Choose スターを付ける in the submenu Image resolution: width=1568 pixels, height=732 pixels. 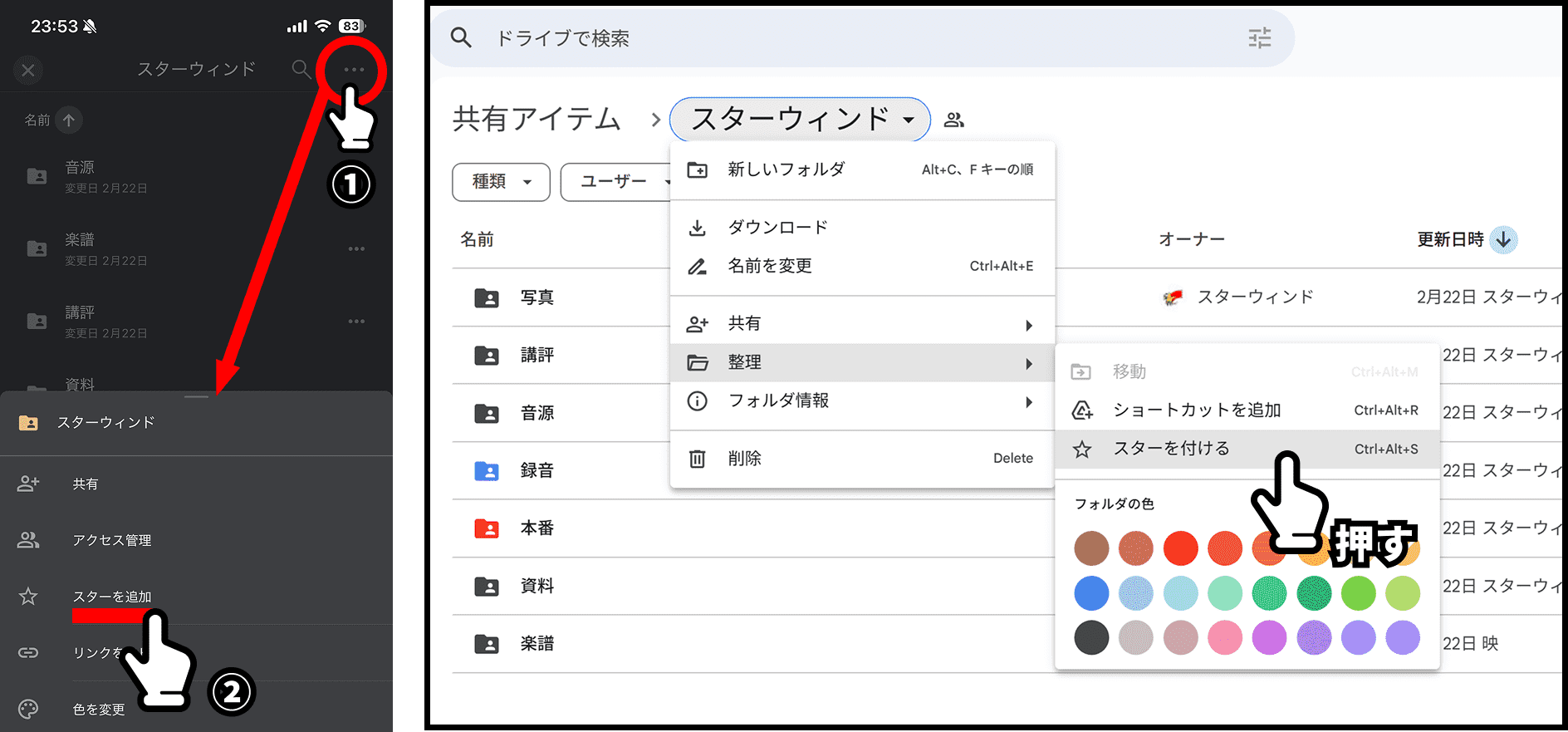coord(1171,449)
